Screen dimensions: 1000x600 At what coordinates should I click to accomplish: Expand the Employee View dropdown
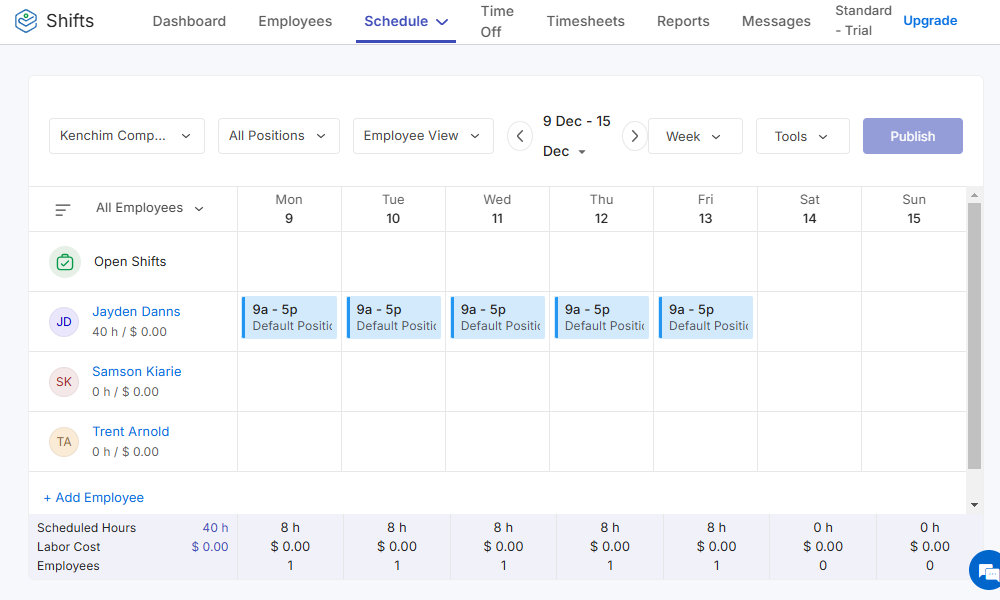click(x=422, y=136)
